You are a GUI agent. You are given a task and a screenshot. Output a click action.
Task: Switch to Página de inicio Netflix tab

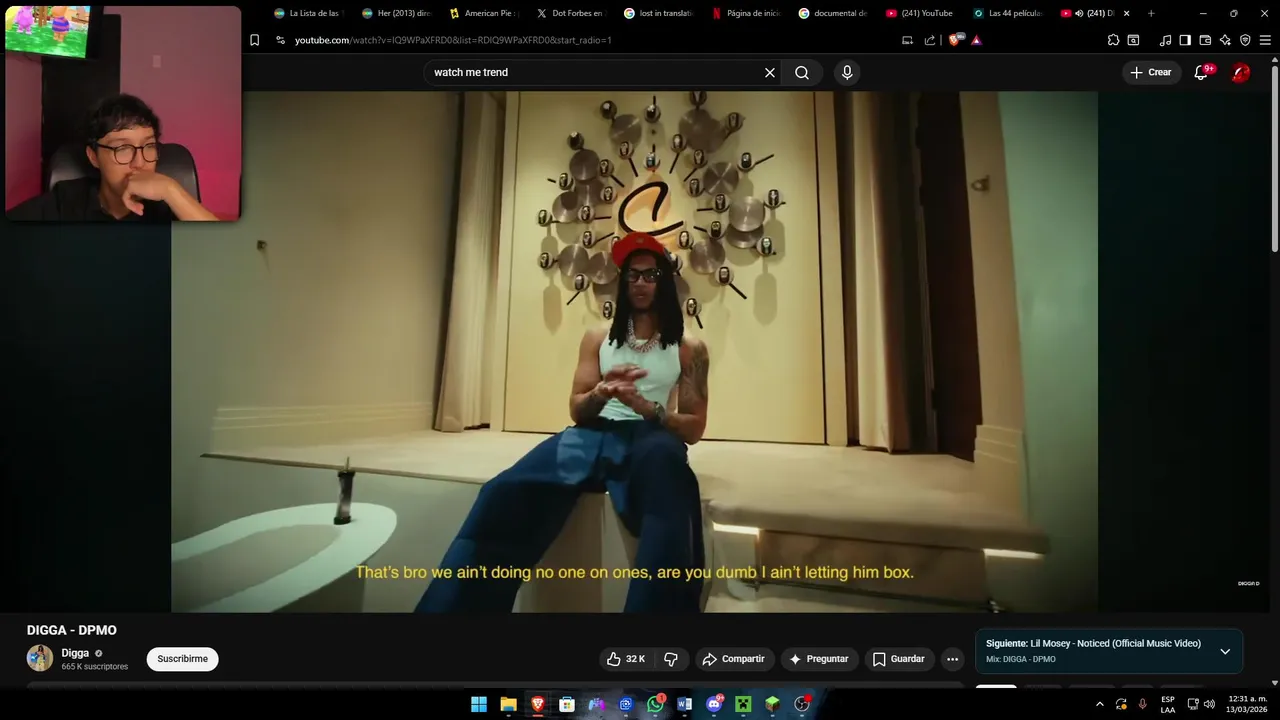(x=745, y=13)
